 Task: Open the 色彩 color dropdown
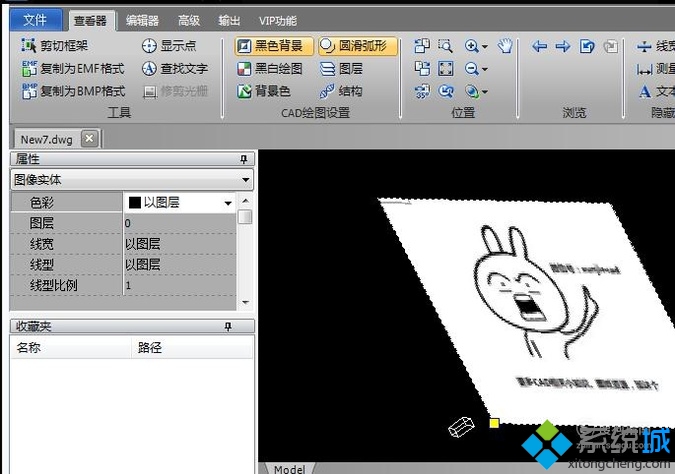(x=228, y=203)
